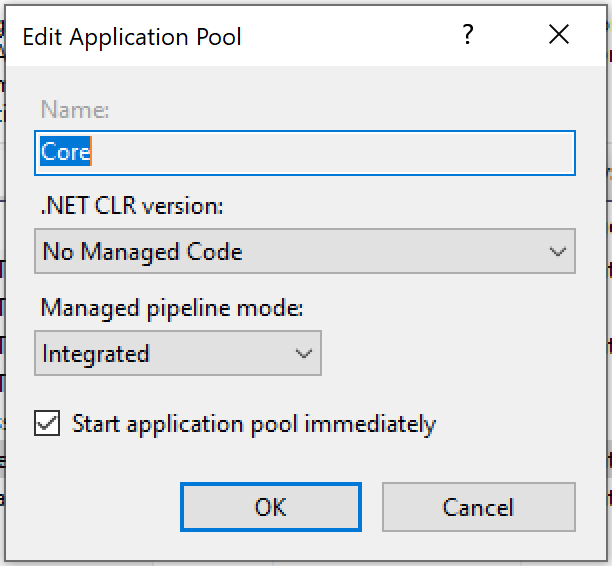This screenshot has width=612, height=566.
Task: Click the chevron on the CLR version combo box
Action: pos(558,252)
